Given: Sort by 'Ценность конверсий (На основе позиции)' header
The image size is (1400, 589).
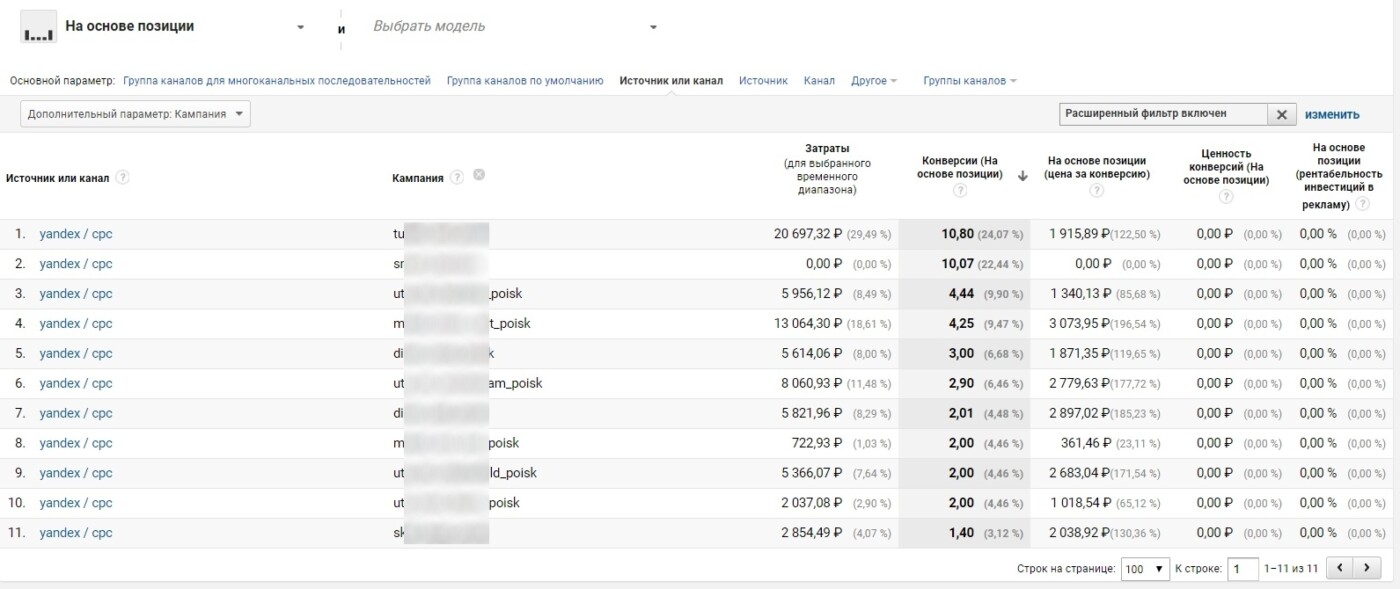Looking at the screenshot, I should pos(1226,167).
